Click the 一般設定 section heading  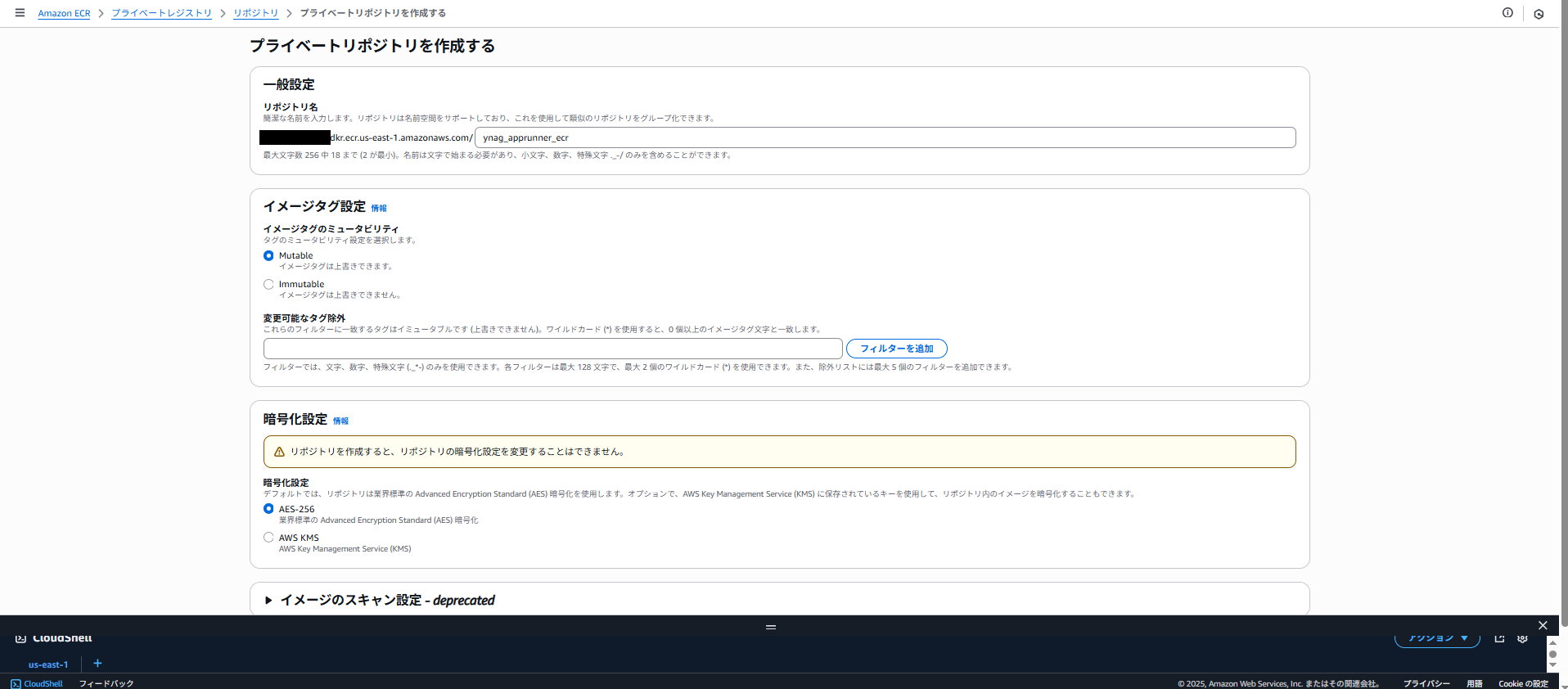point(289,84)
